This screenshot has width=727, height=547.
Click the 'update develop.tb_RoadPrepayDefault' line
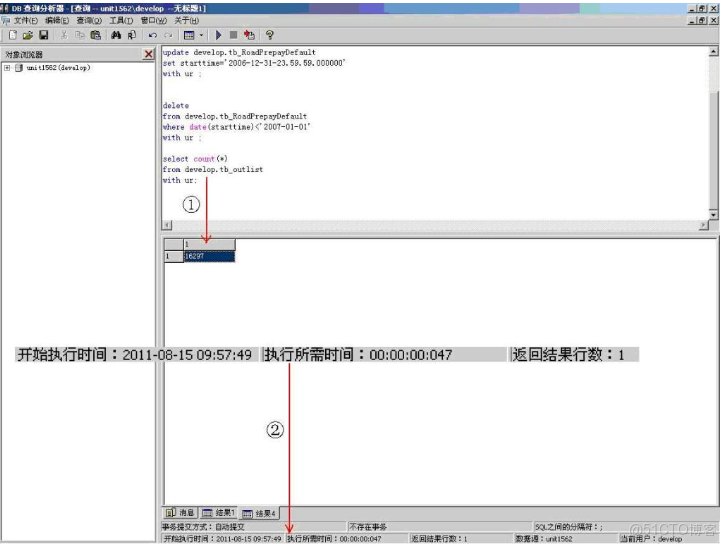pyautogui.click(x=239, y=52)
